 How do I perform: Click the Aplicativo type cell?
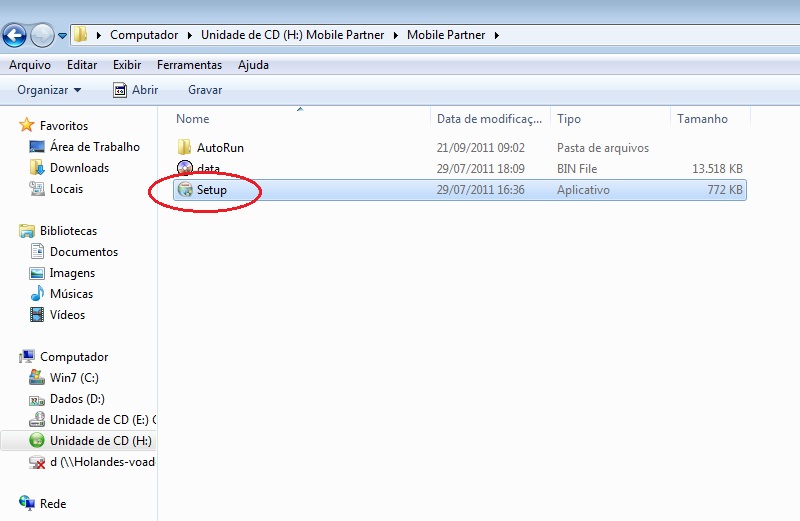point(583,189)
